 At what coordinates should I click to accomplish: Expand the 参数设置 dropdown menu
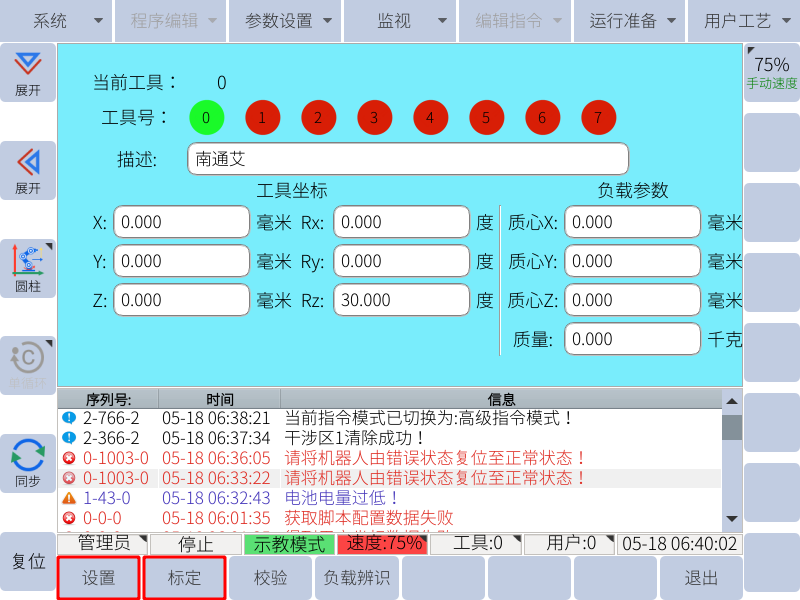(285, 20)
